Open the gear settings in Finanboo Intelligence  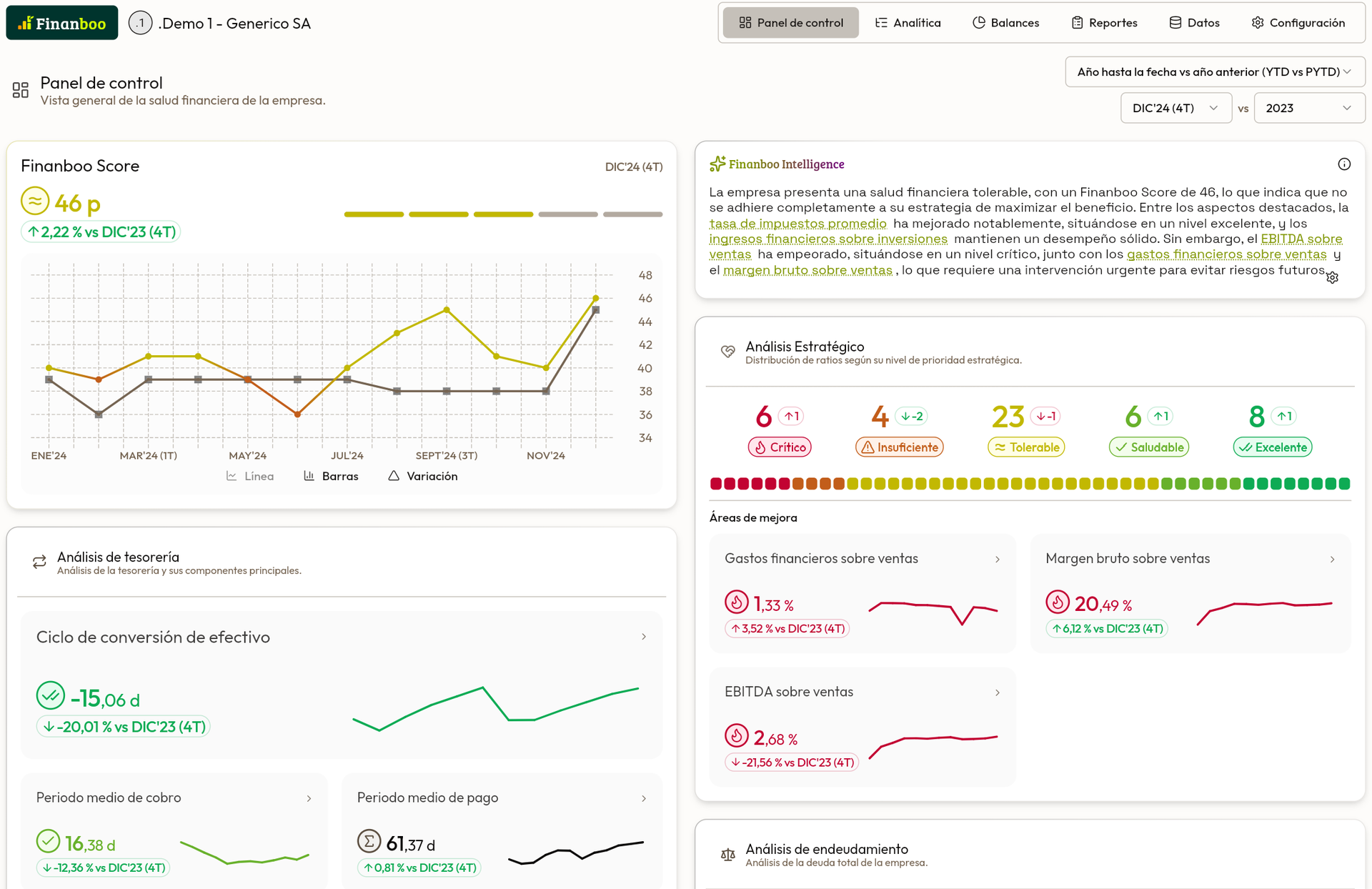tap(1332, 278)
